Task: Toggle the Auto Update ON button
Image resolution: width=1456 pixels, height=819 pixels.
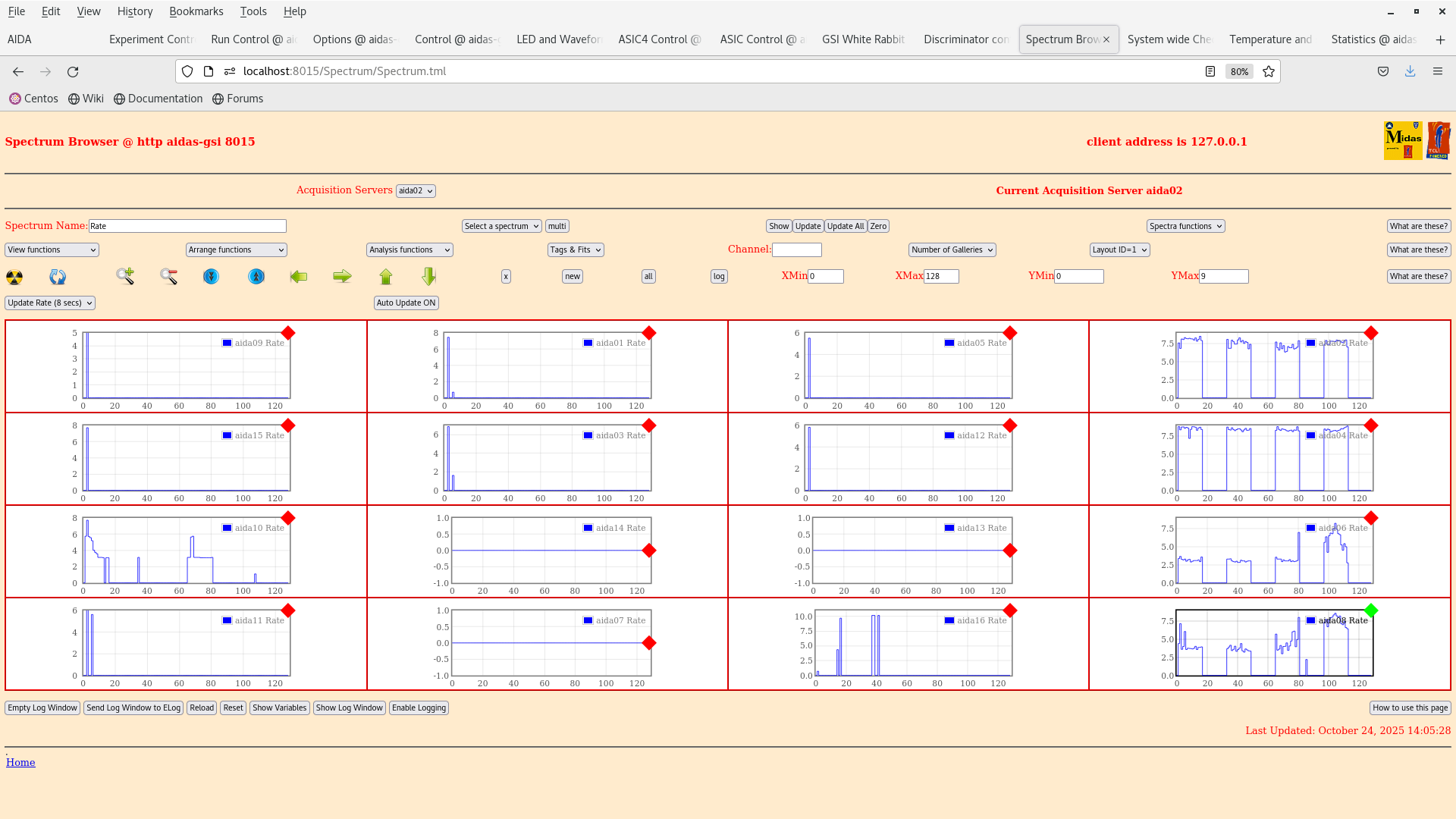Action: [x=406, y=303]
